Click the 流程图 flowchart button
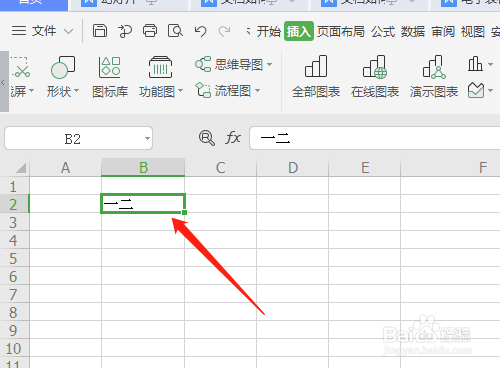This screenshot has width=500, height=368. (223, 90)
